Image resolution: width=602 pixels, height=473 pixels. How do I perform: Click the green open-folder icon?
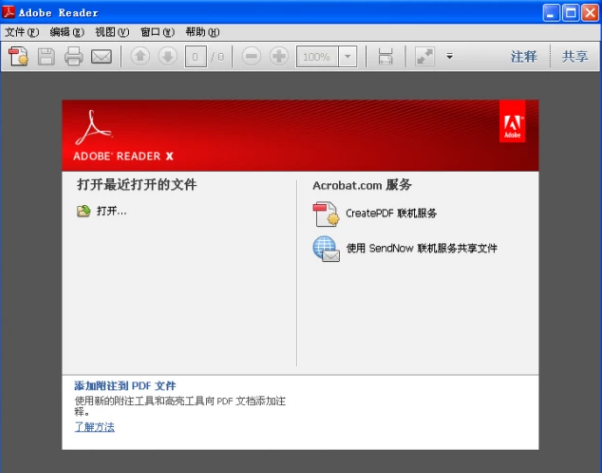pyautogui.click(x=83, y=211)
